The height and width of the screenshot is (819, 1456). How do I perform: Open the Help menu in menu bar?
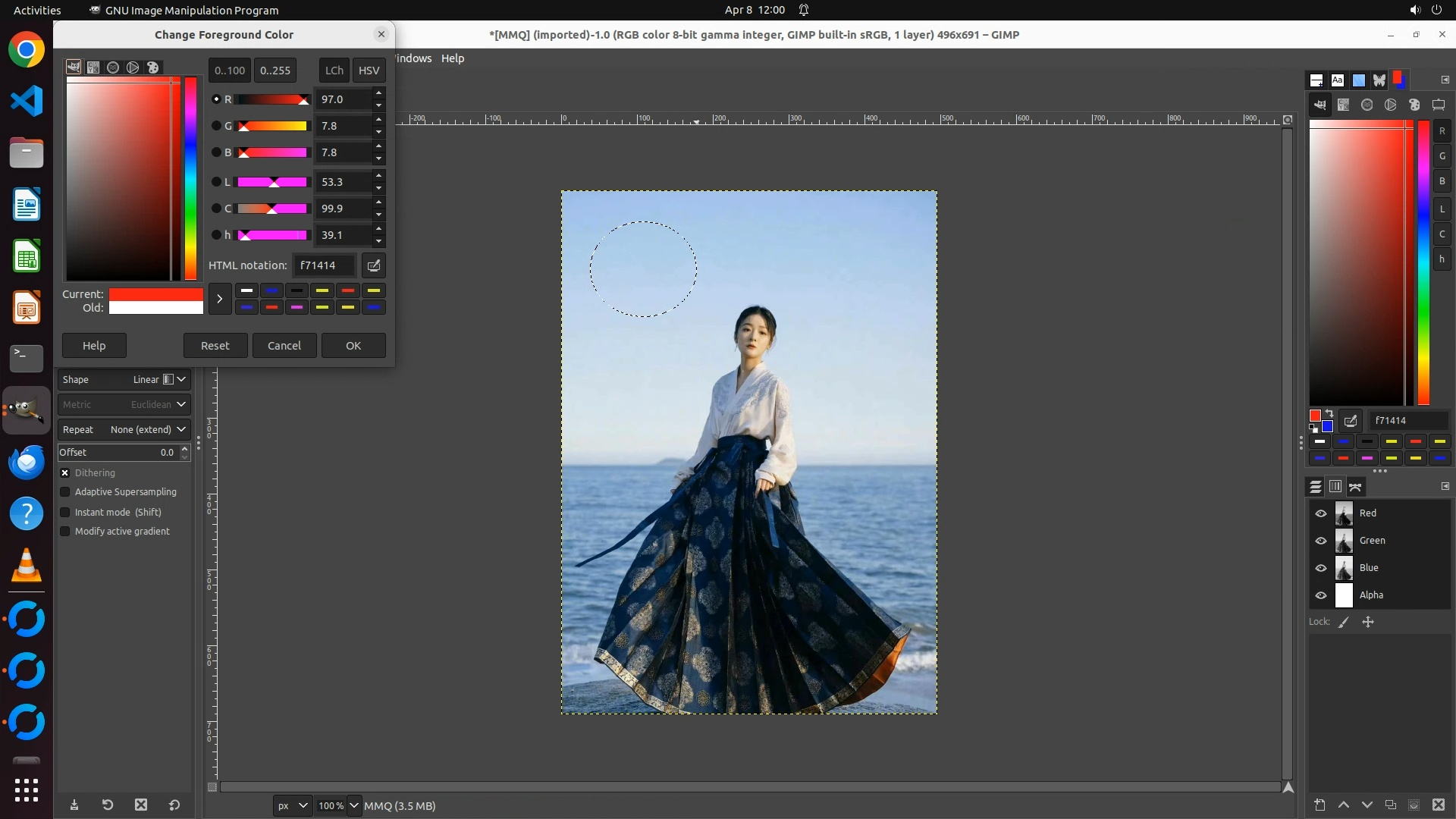pos(453,58)
